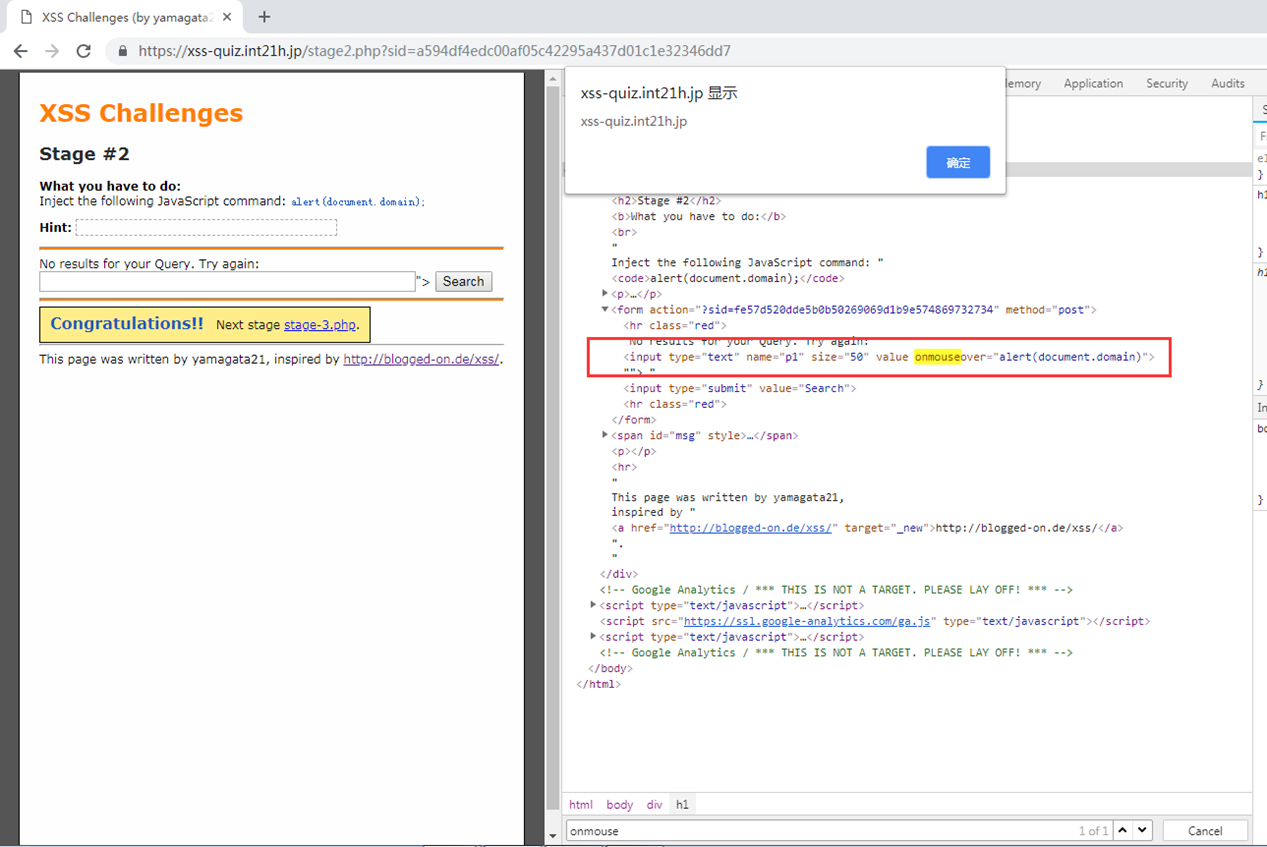Click the blogged-on.de href in the DevTools source
This screenshot has width=1267, height=847.
click(750, 527)
